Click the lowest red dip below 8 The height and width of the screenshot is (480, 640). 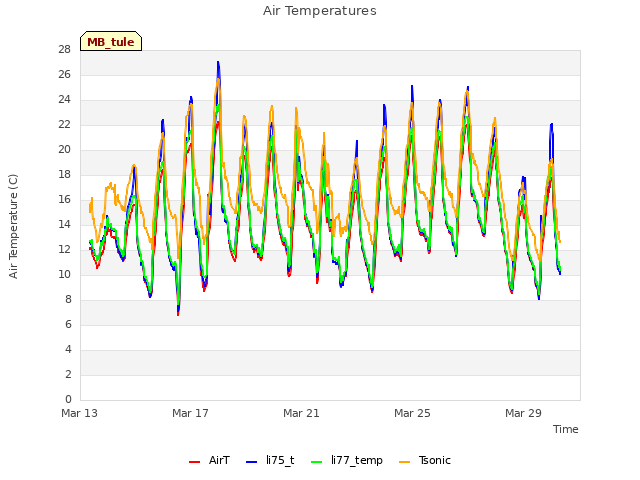coord(178,314)
